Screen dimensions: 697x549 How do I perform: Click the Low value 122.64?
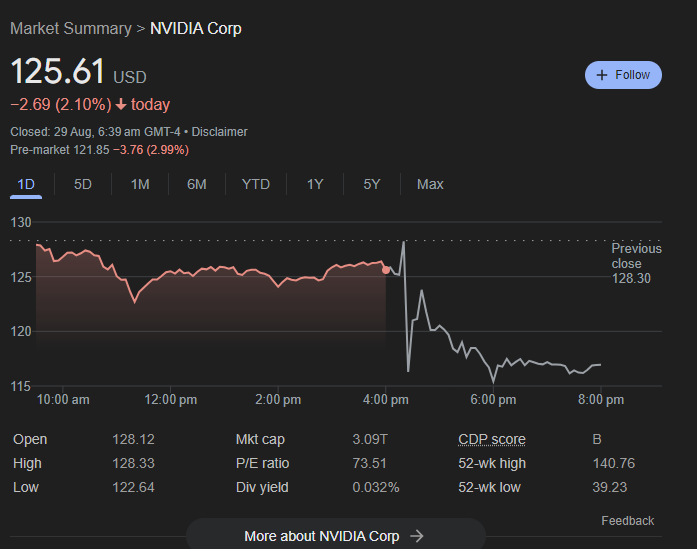coord(133,487)
